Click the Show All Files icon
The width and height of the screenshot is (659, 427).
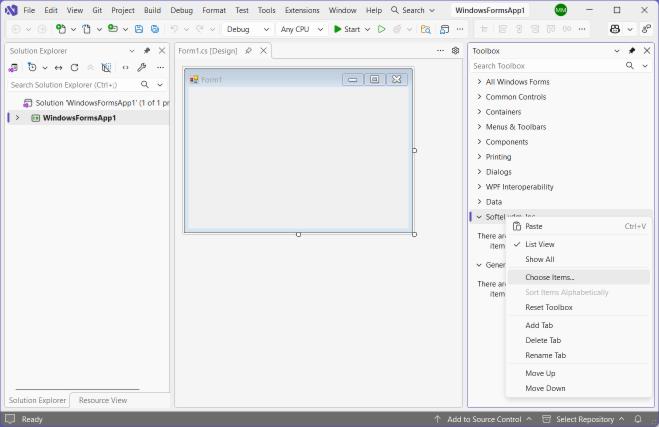(106, 68)
